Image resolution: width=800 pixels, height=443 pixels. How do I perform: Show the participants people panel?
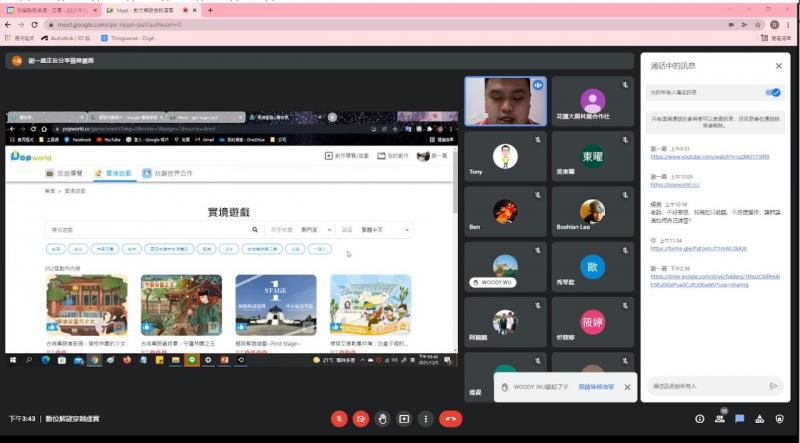(720, 419)
